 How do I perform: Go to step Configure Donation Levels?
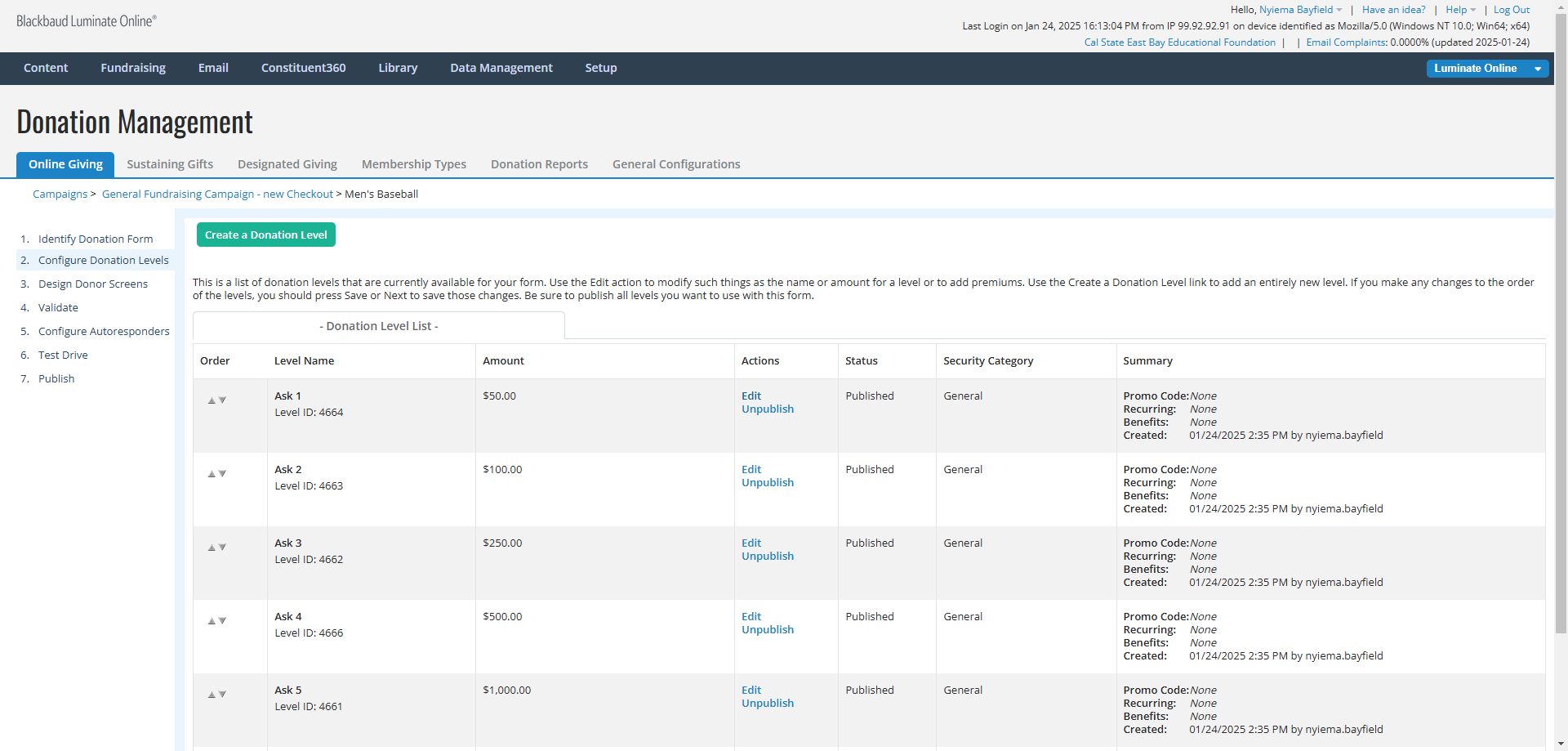point(104,260)
